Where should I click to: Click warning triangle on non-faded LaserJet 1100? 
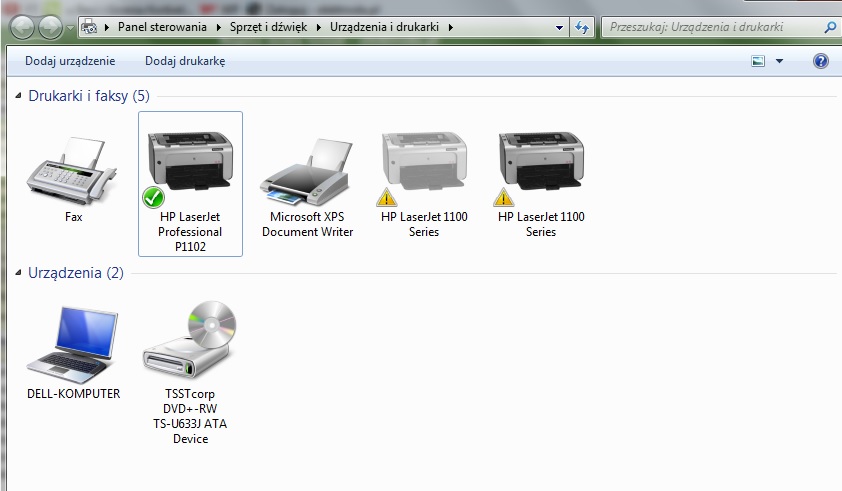click(504, 197)
